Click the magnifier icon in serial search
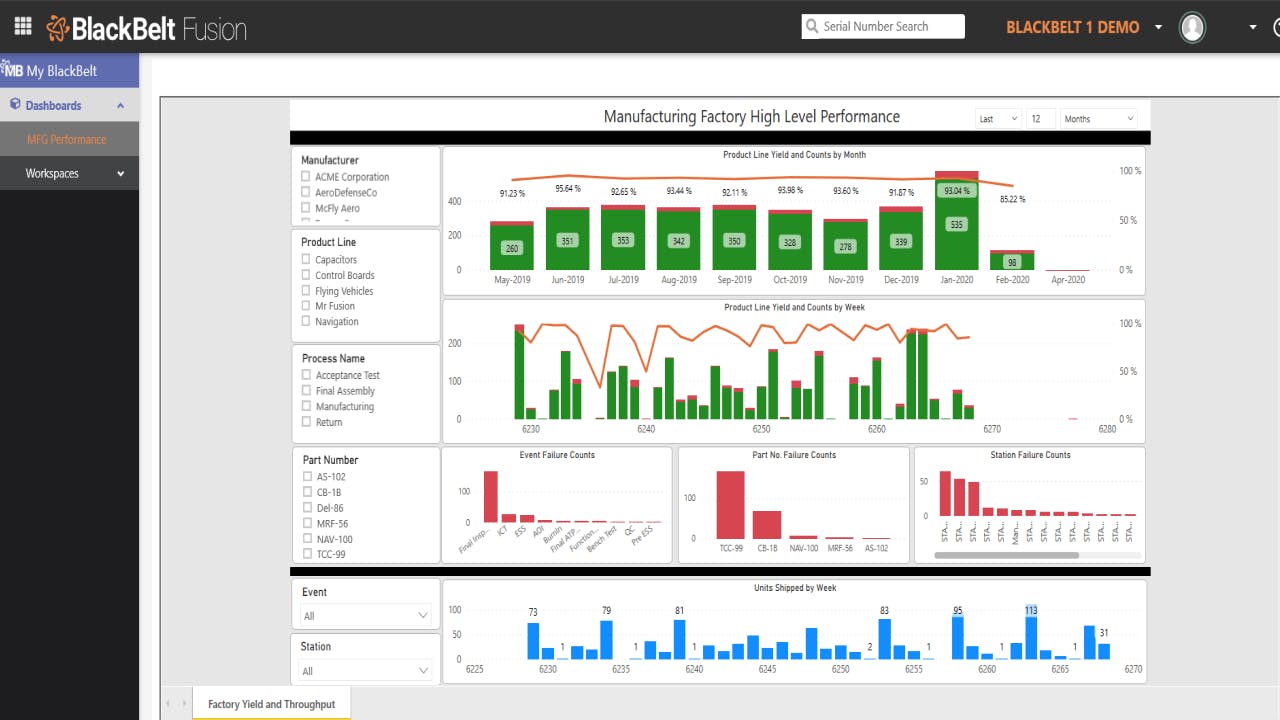1280x720 pixels. point(812,27)
